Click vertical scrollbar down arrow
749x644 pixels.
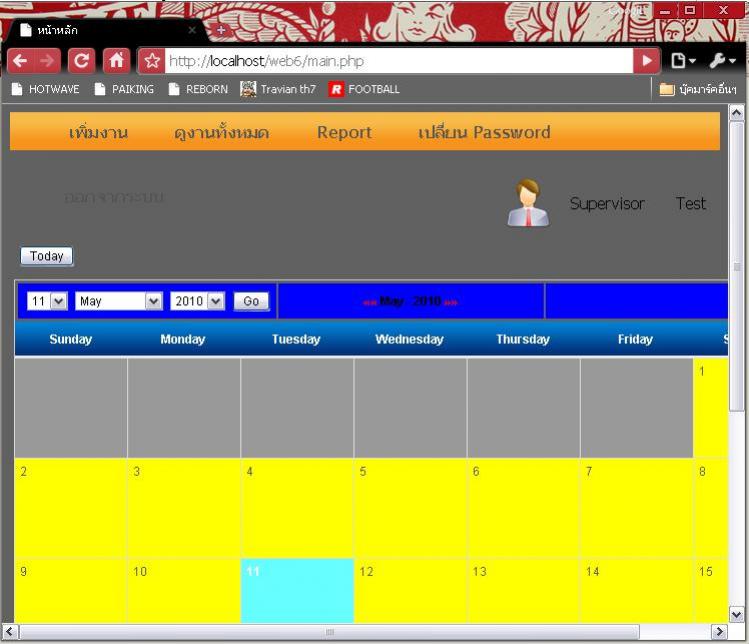click(736, 614)
